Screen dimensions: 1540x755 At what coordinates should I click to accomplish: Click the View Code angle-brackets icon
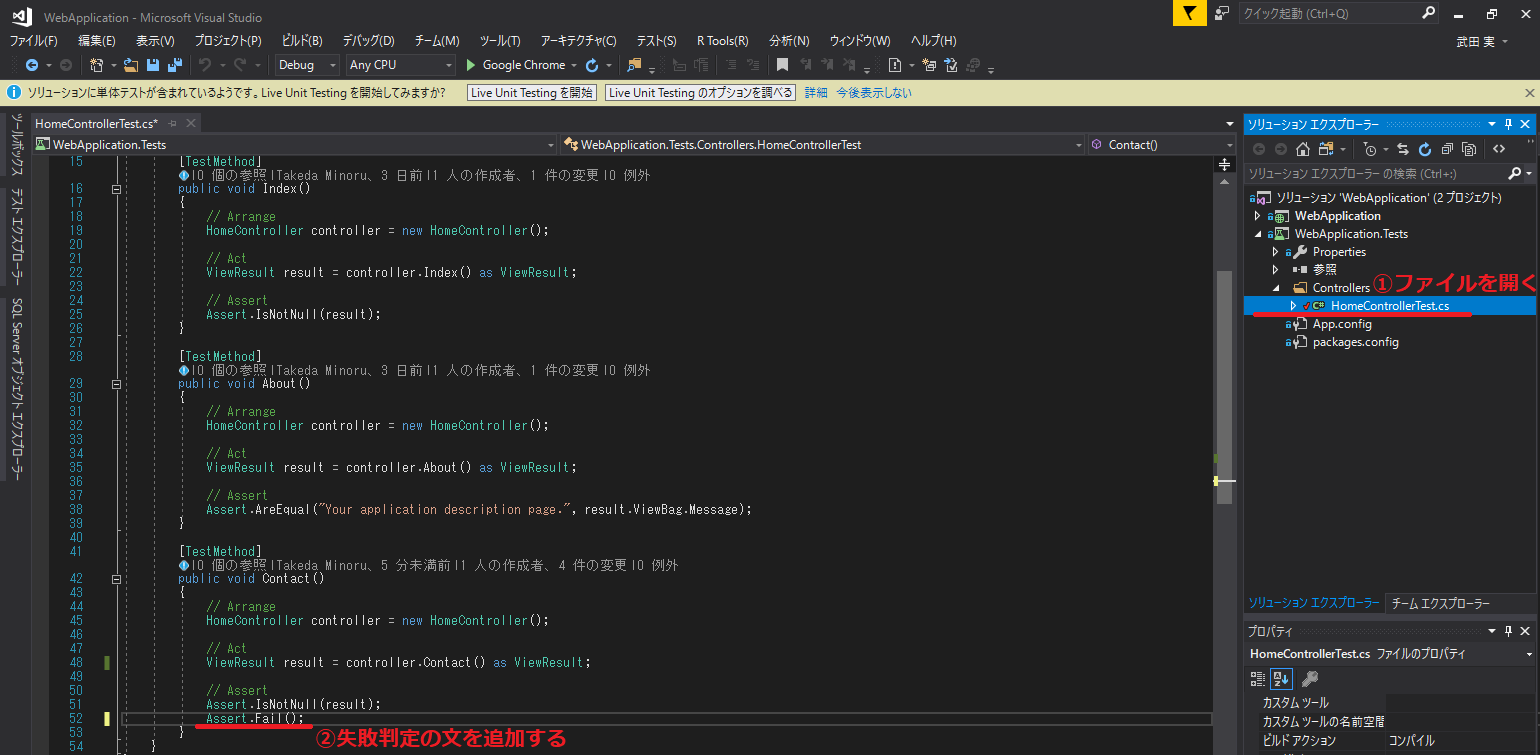click(1499, 149)
